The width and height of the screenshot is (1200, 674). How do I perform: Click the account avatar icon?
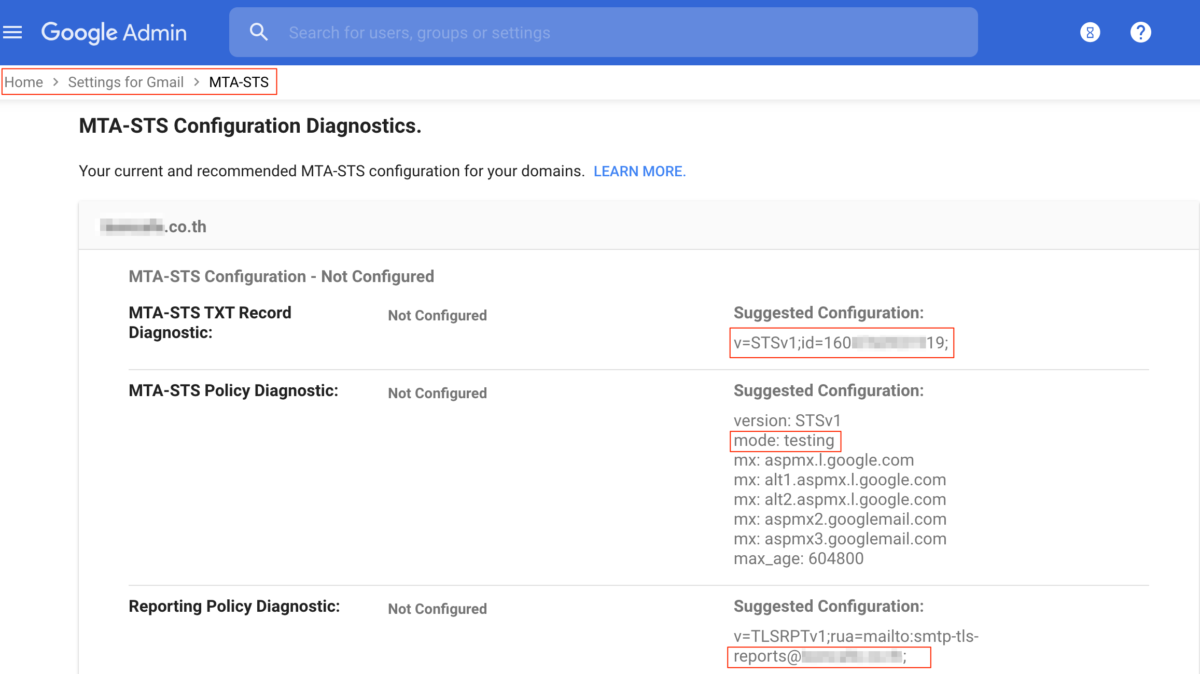coord(1089,31)
